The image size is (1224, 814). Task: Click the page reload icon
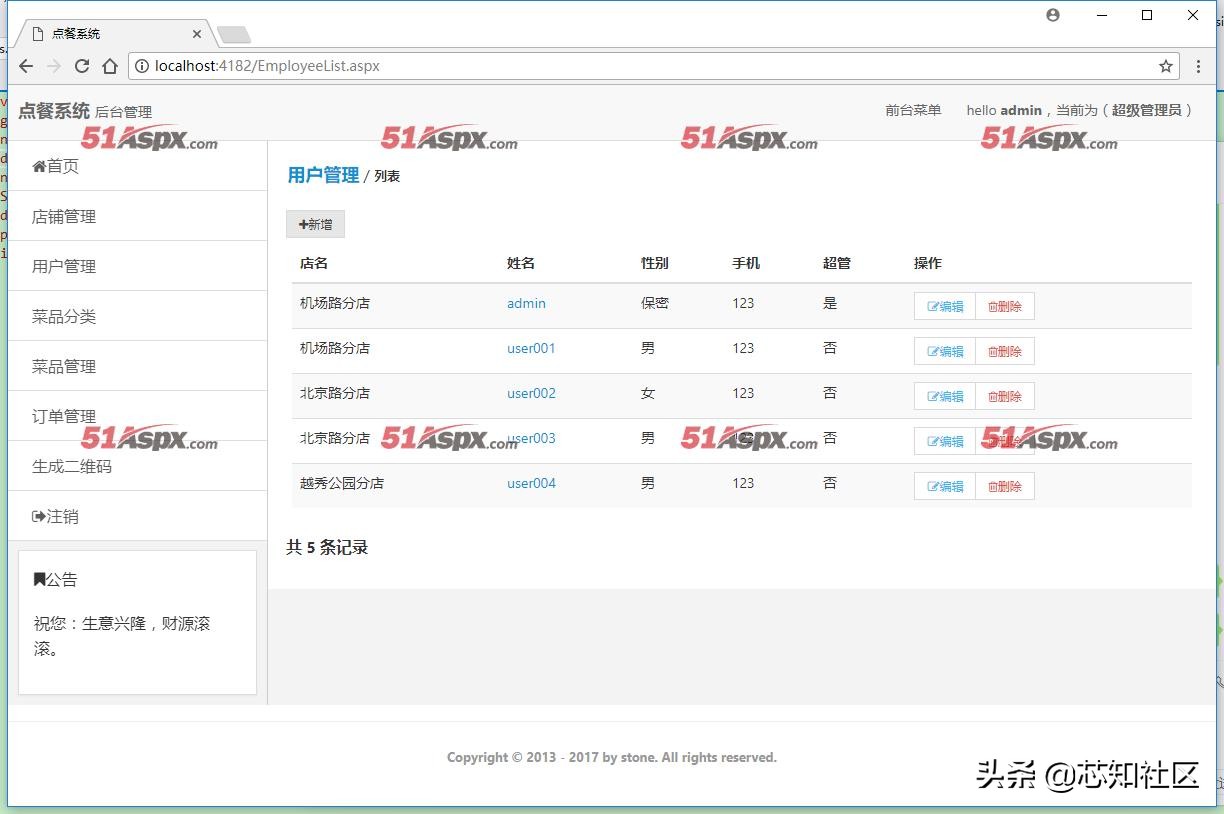(82, 66)
